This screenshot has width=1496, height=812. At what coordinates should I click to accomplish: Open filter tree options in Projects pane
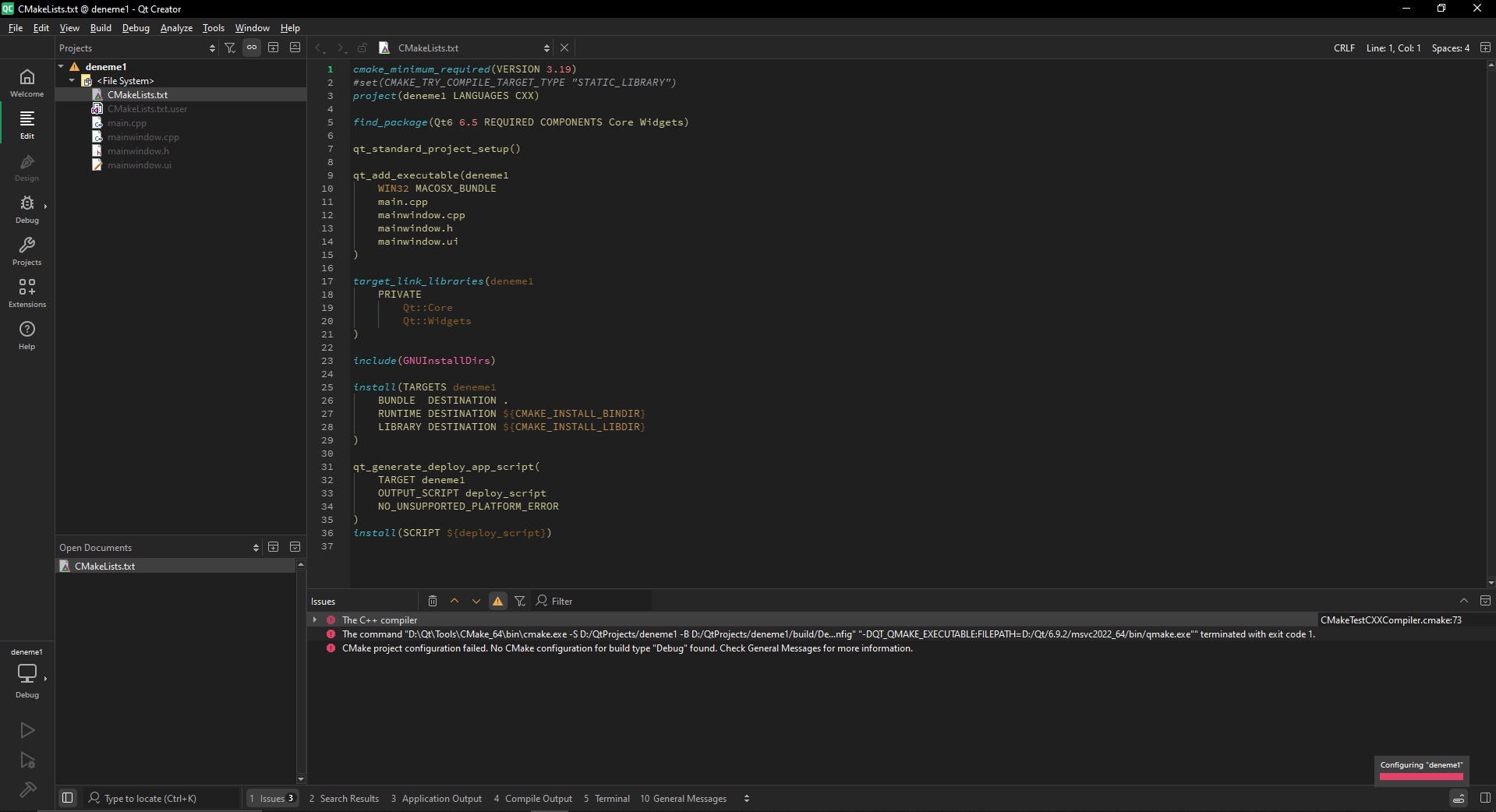[x=230, y=48]
